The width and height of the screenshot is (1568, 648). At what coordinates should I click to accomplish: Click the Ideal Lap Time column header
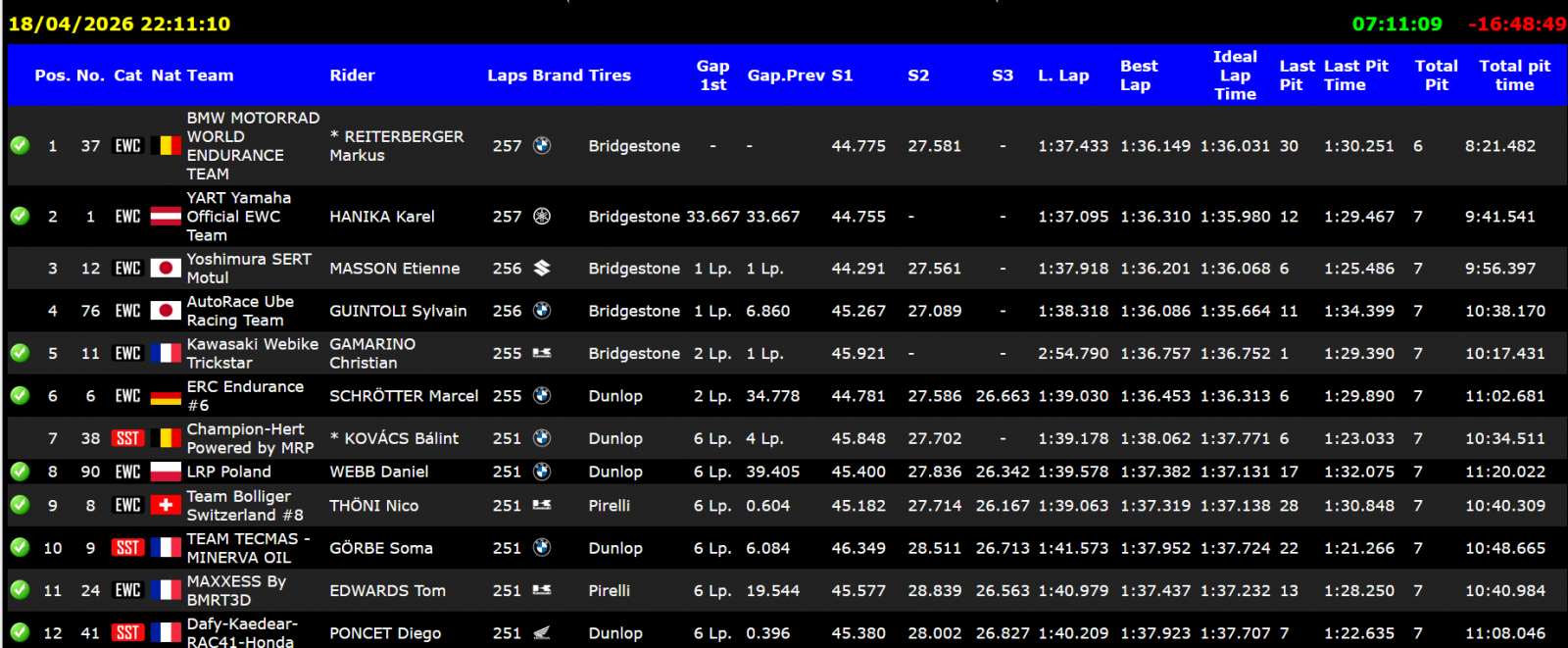tap(1235, 75)
